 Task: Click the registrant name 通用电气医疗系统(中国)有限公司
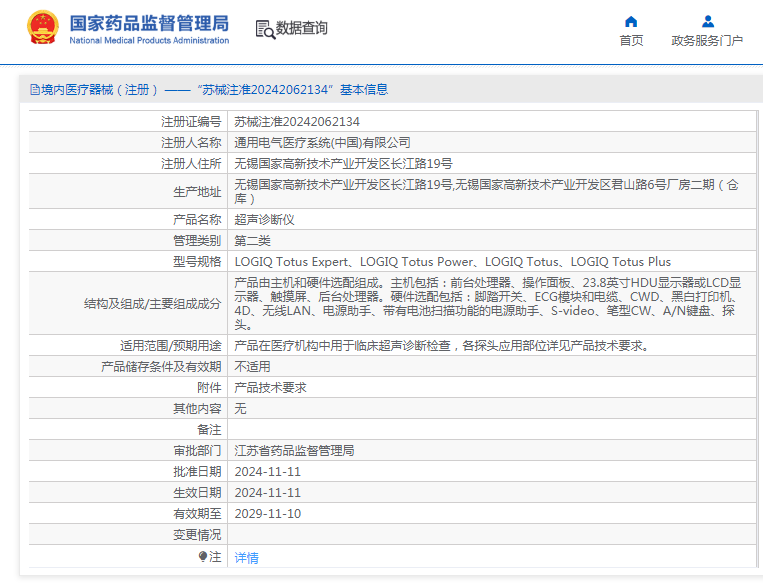tap(322, 142)
